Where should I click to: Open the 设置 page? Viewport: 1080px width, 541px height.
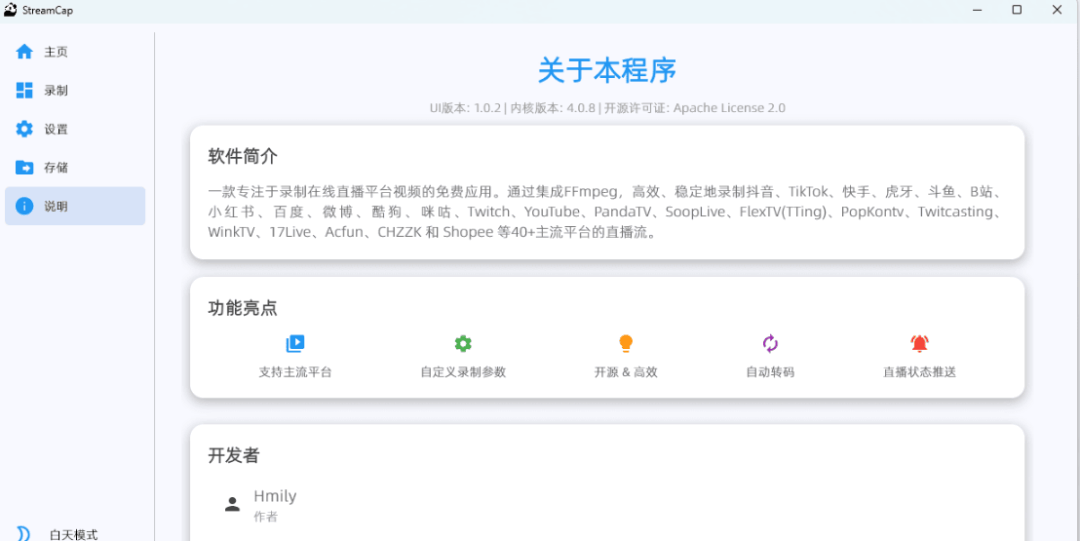(56, 129)
